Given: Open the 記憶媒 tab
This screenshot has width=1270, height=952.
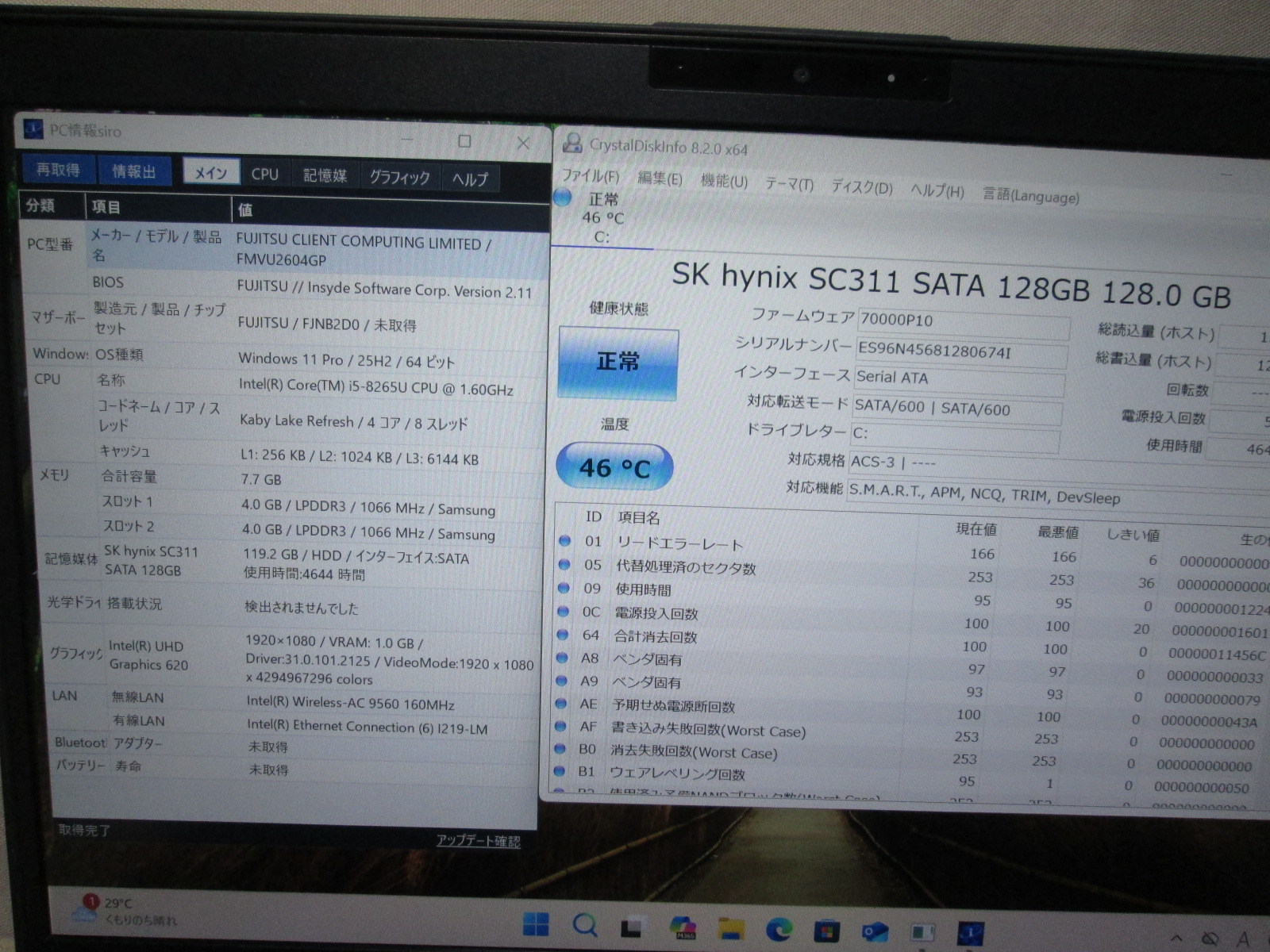Looking at the screenshot, I should [325, 175].
